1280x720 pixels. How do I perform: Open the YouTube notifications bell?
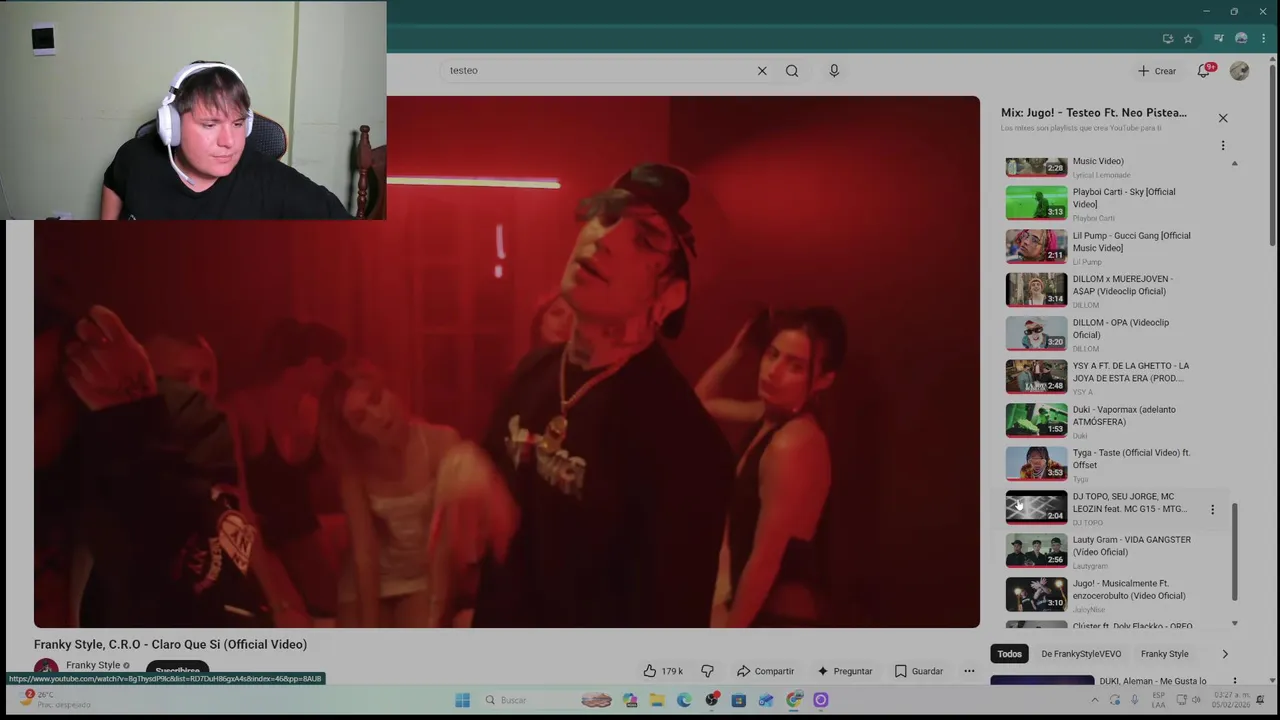1205,71
